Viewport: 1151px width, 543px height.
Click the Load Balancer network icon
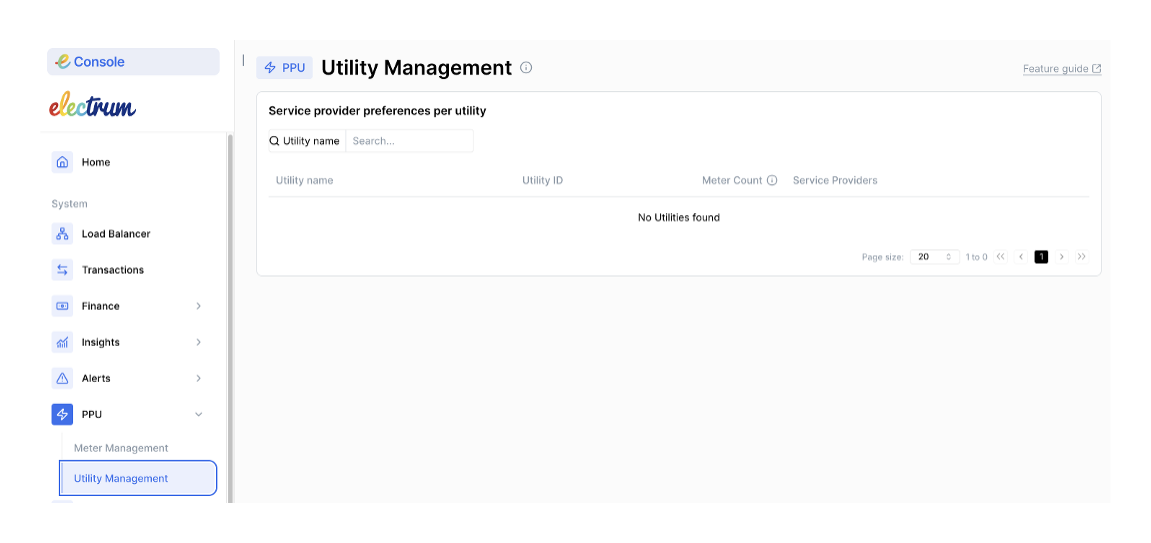[62, 234]
